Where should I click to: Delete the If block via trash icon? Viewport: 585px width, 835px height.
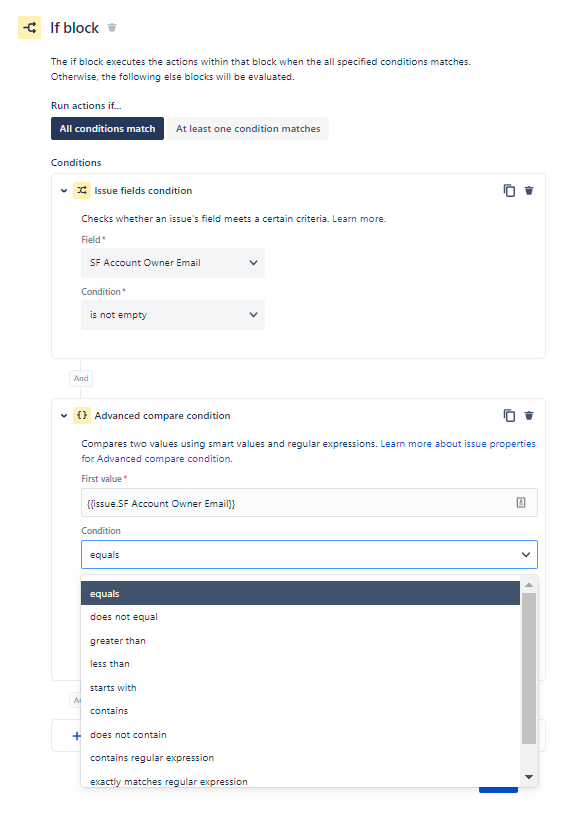coord(112,28)
